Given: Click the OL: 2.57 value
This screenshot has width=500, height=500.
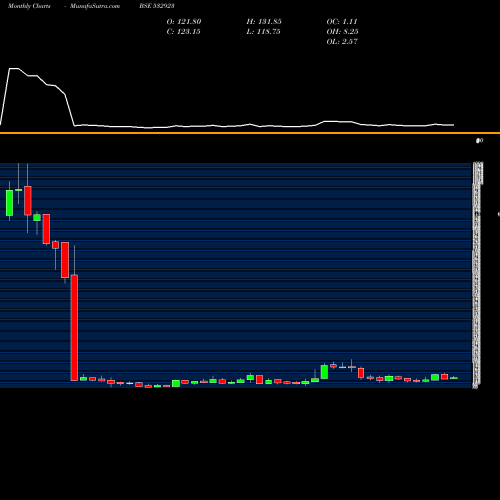Looking at the screenshot, I should tap(342, 42).
